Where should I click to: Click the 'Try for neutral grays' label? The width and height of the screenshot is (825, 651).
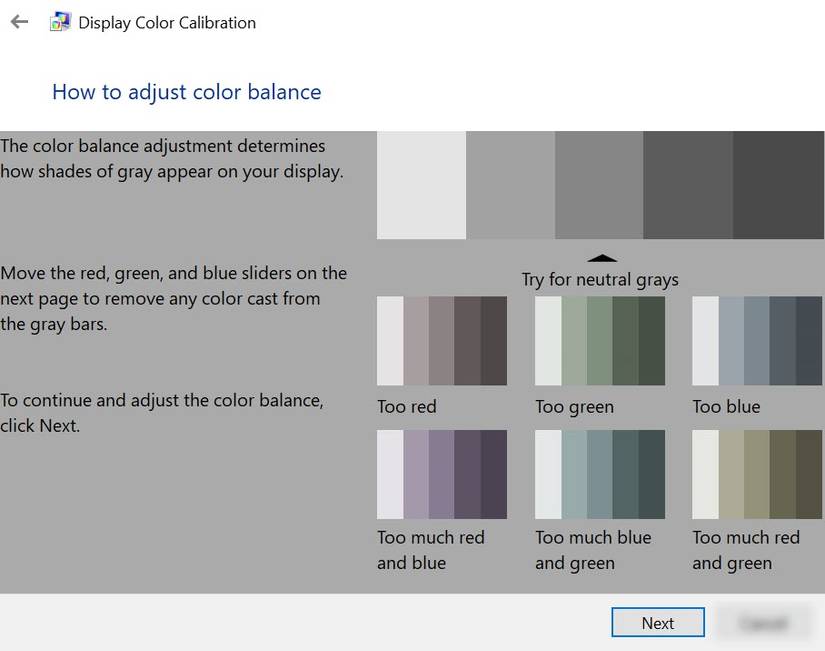pyautogui.click(x=600, y=279)
